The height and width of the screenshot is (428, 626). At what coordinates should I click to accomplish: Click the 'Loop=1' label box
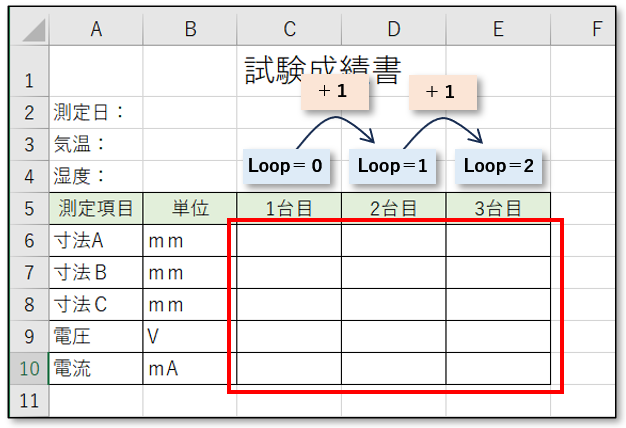(x=393, y=166)
